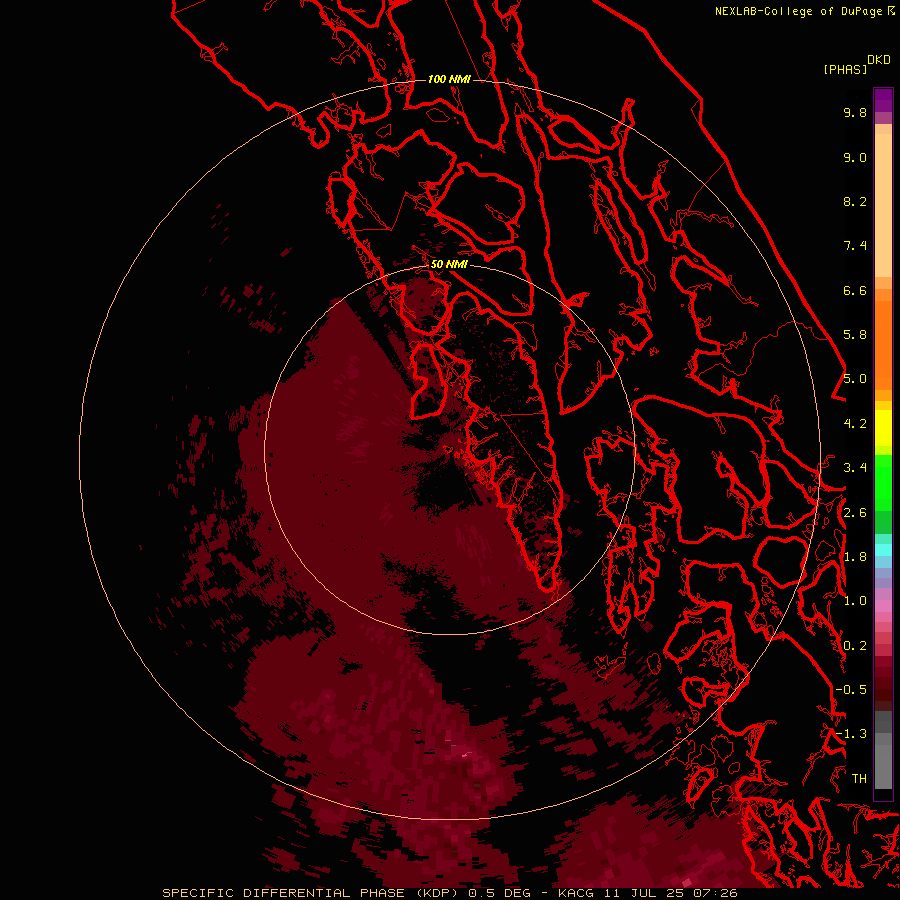Image resolution: width=900 pixels, height=900 pixels.
Task: Select the -1.3 legend scale value
Action: coord(851,734)
